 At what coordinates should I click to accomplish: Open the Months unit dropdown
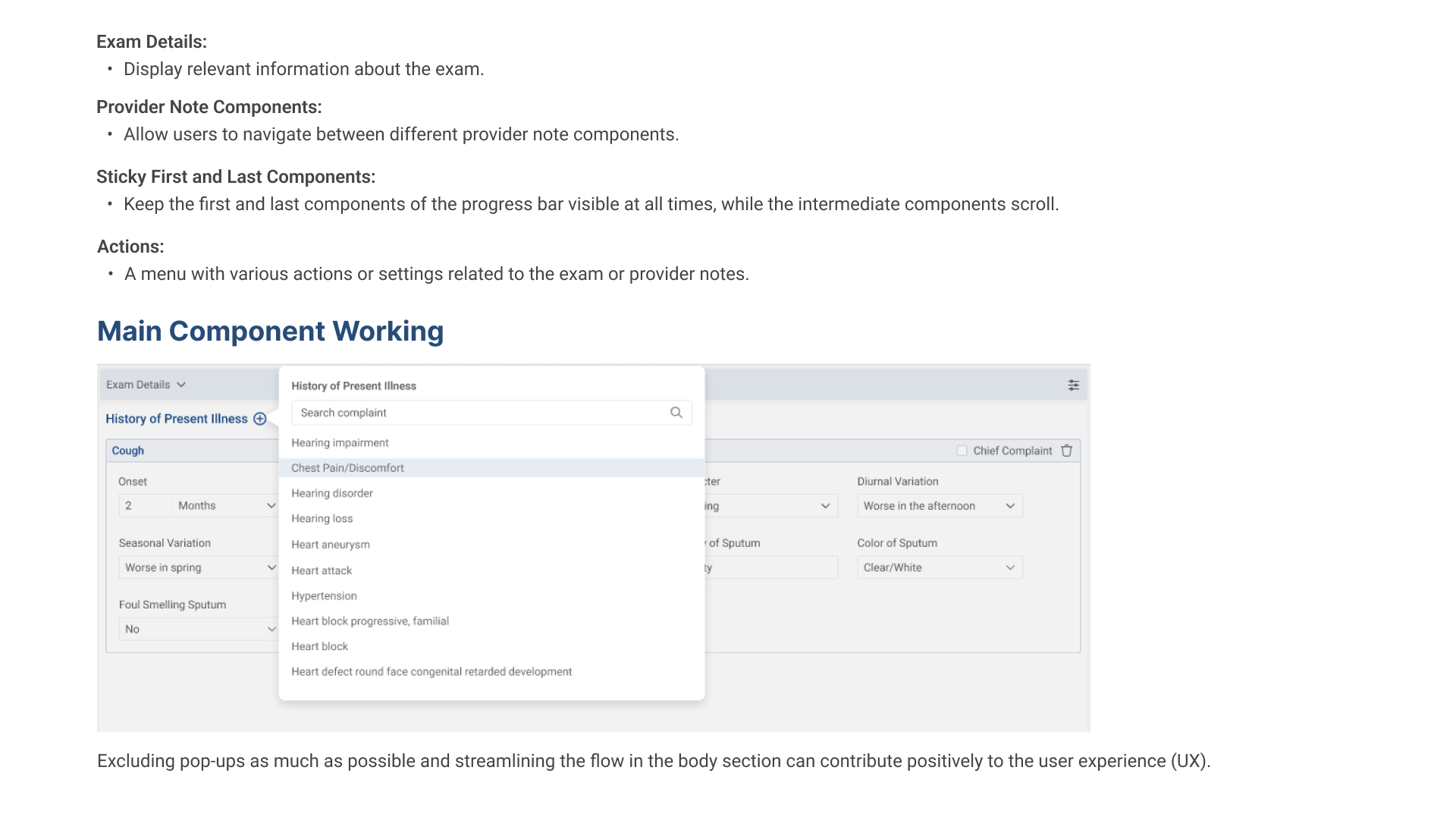point(226,506)
